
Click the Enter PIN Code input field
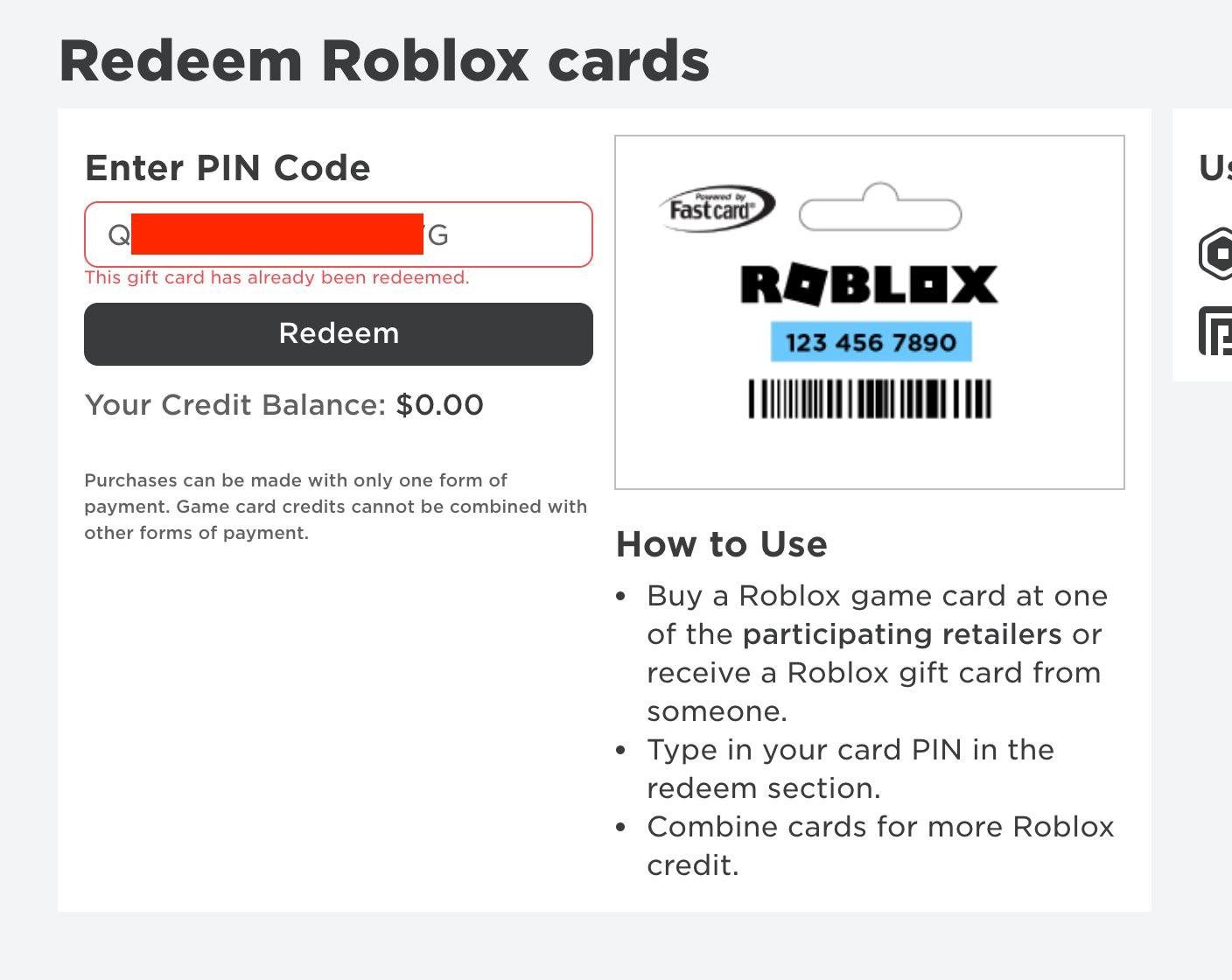click(338, 234)
